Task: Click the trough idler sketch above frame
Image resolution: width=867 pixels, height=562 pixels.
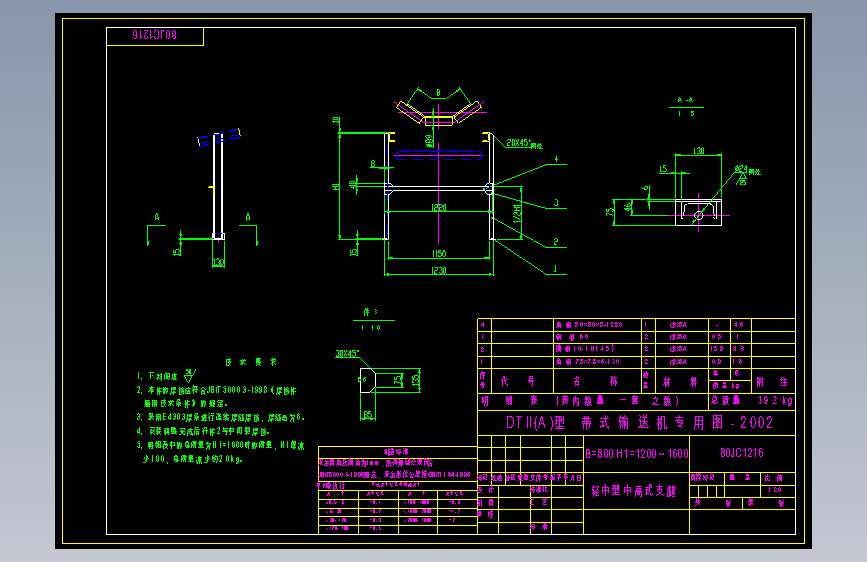Action: (438, 108)
